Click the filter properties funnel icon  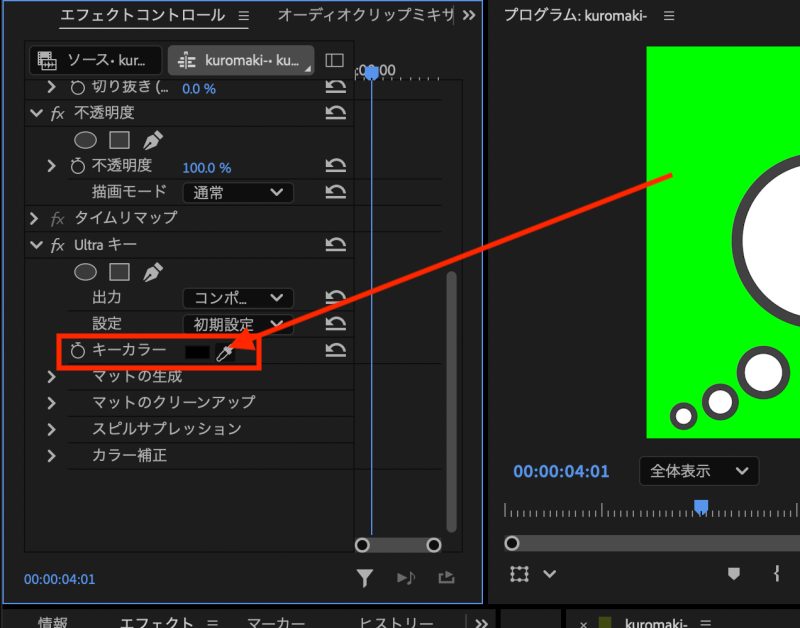pyautogui.click(x=365, y=577)
